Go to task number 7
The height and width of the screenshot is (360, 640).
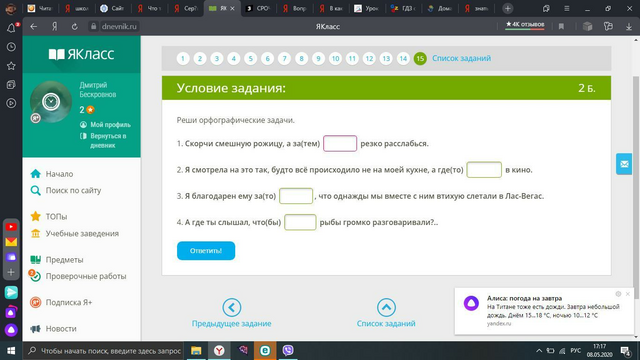click(x=284, y=59)
